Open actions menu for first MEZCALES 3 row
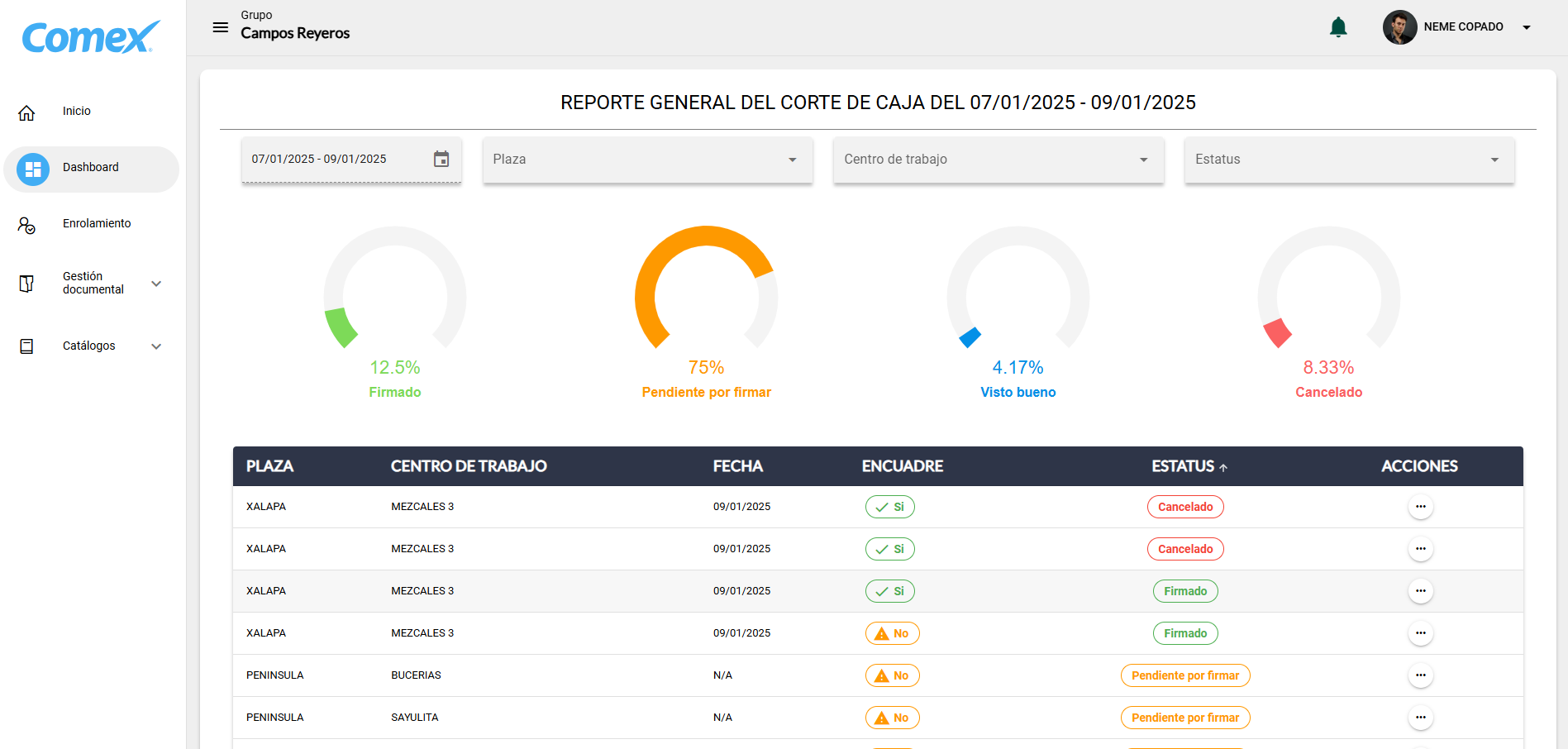 pyautogui.click(x=1420, y=507)
